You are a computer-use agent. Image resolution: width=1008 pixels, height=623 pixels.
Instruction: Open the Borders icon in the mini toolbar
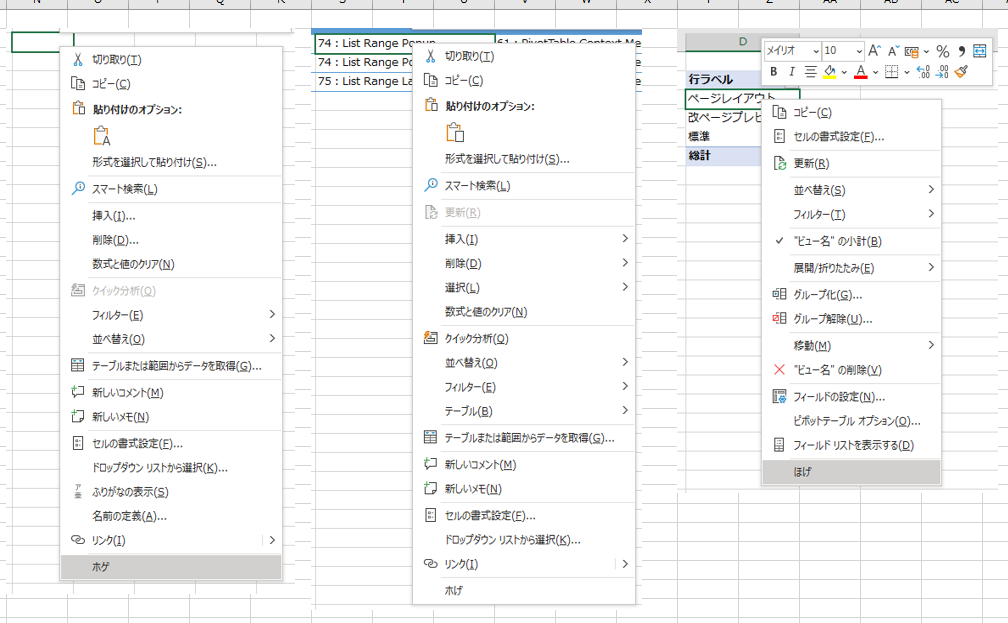pyautogui.click(x=889, y=71)
